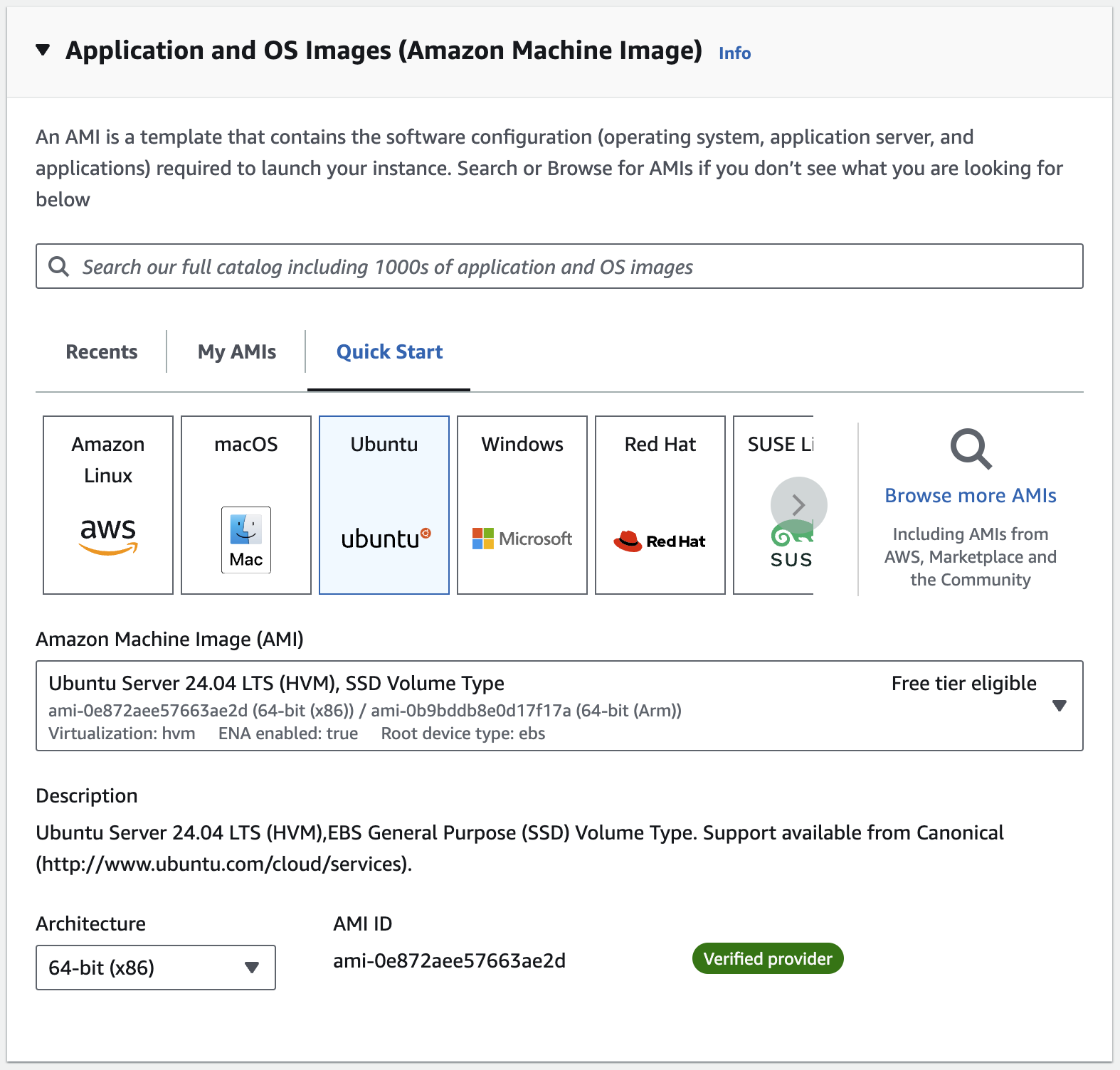Open the Info link beside heading

click(734, 53)
